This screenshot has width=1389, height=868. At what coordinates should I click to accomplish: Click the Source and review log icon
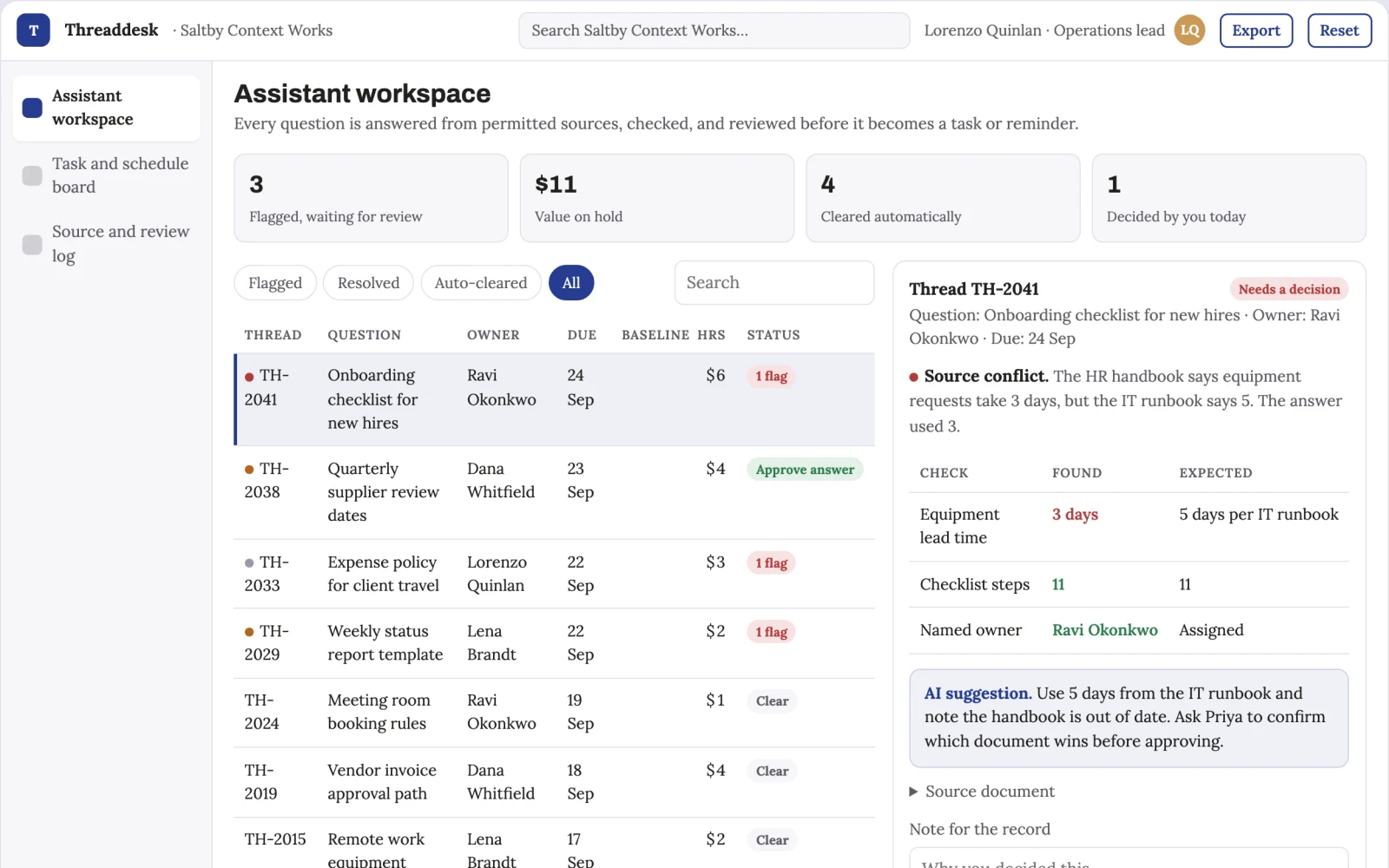click(32, 244)
